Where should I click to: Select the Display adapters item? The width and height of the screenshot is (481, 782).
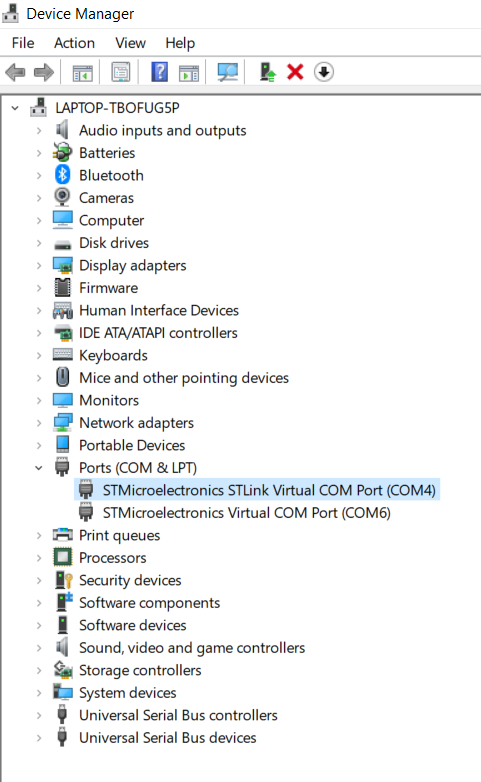(132, 266)
